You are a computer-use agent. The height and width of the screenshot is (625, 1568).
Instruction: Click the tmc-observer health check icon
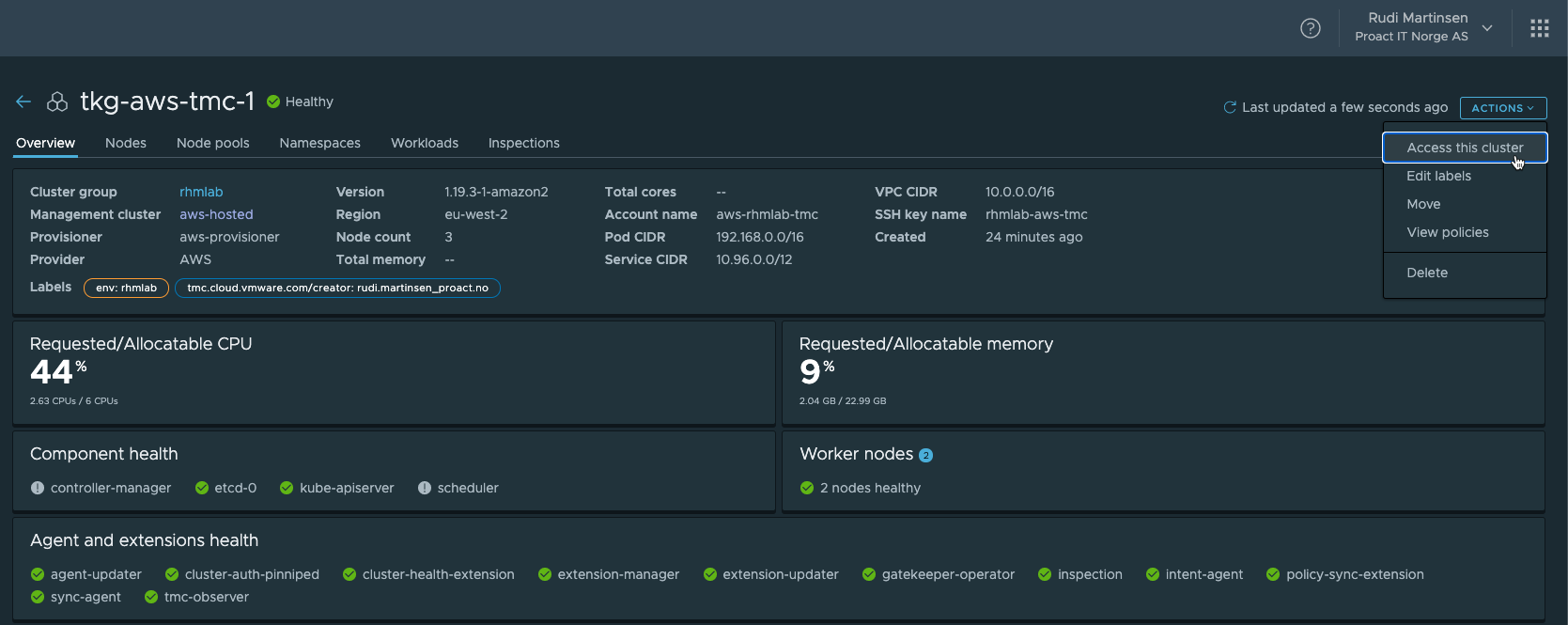pyautogui.click(x=151, y=597)
